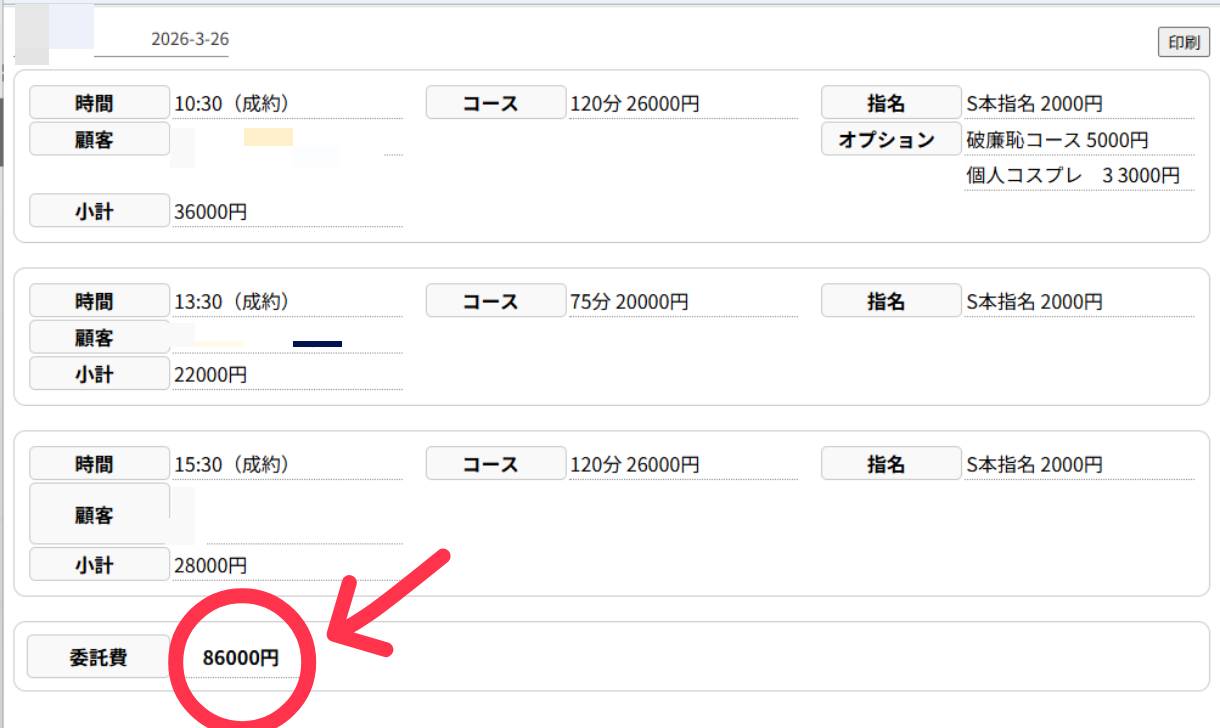The height and width of the screenshot is (728, 1220).
Task: Select S本指名 2000円 in the 15:30 booking
Action: pos(1034,465)
